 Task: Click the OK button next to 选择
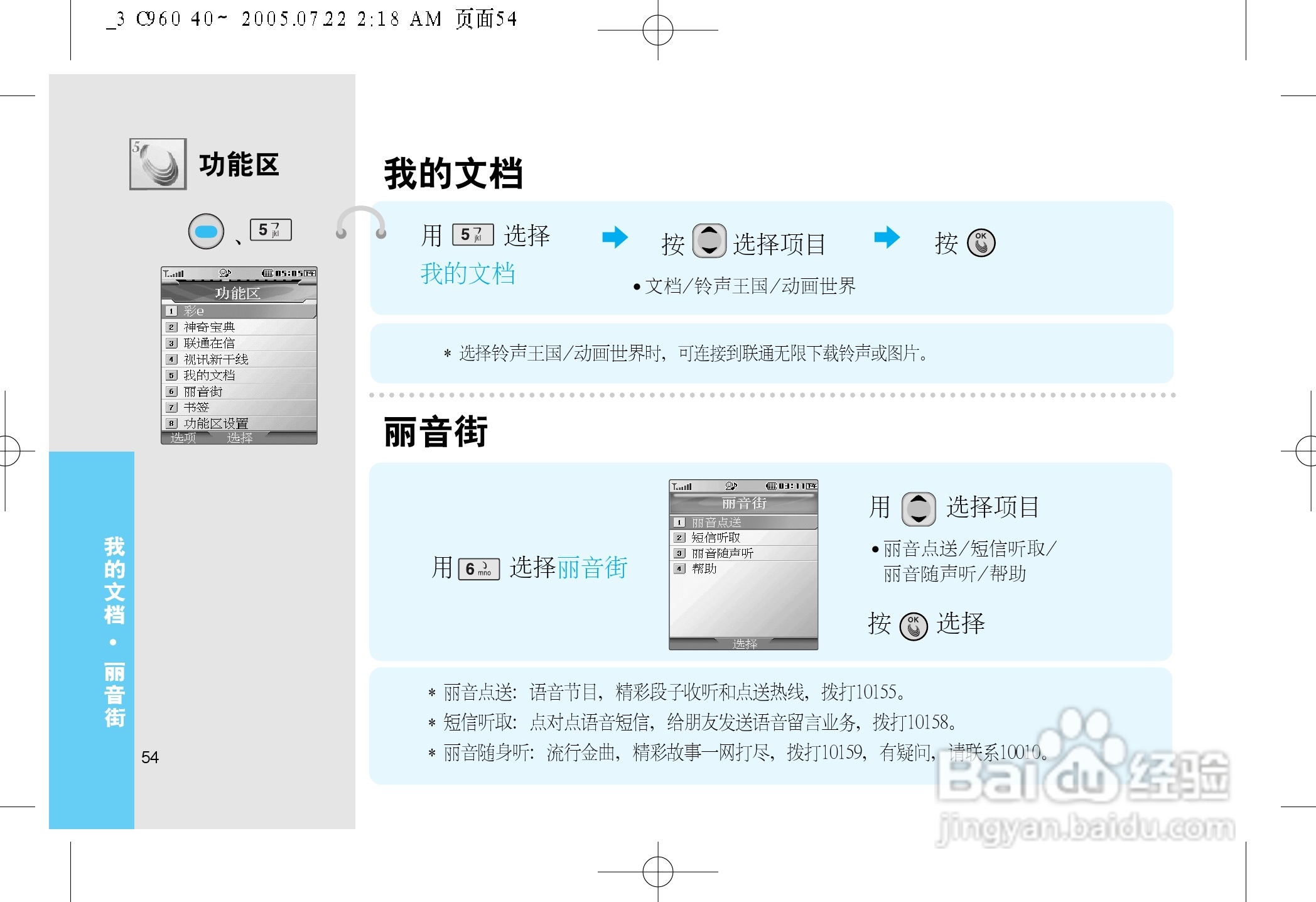coord(914,626)
